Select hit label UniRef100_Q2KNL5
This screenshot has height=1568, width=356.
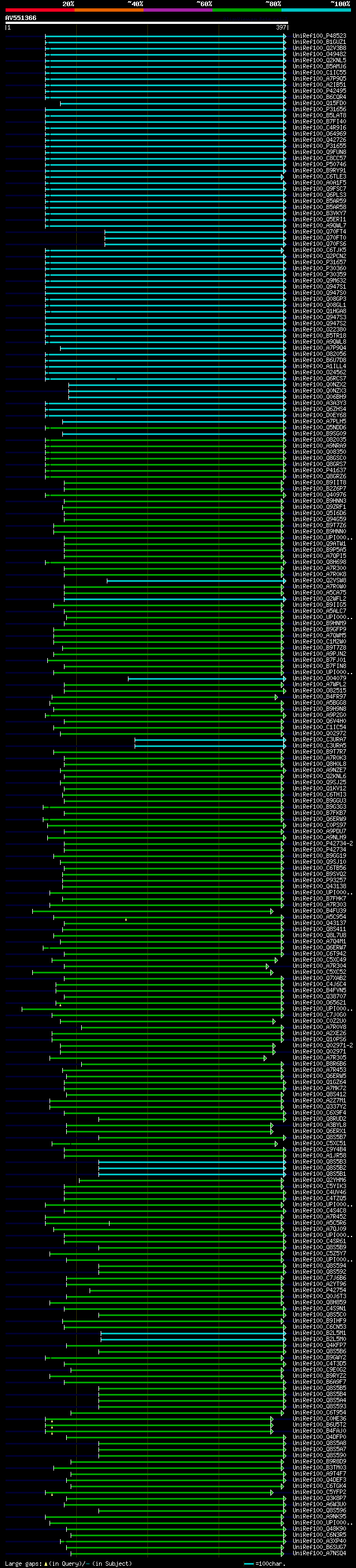click(x=319, y=60)
